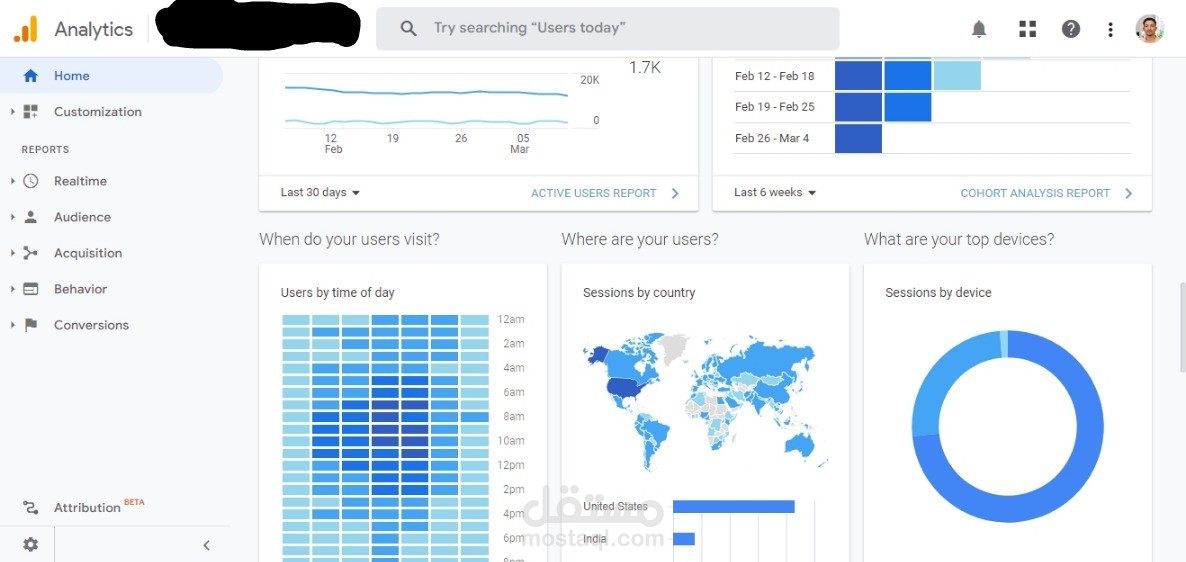The image size is (1186, 562).
Task: Click the Audience person icon
Action: (30, 217)
